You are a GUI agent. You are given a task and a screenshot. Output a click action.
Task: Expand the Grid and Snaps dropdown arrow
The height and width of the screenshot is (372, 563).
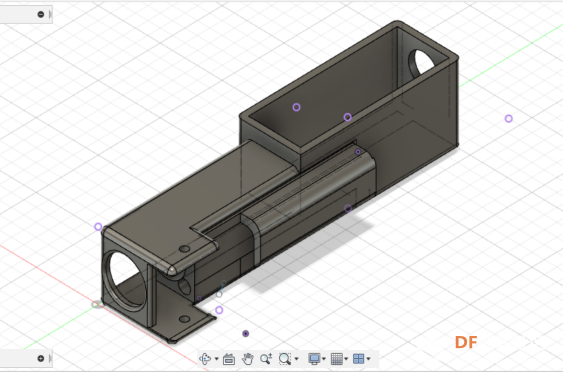346,359
